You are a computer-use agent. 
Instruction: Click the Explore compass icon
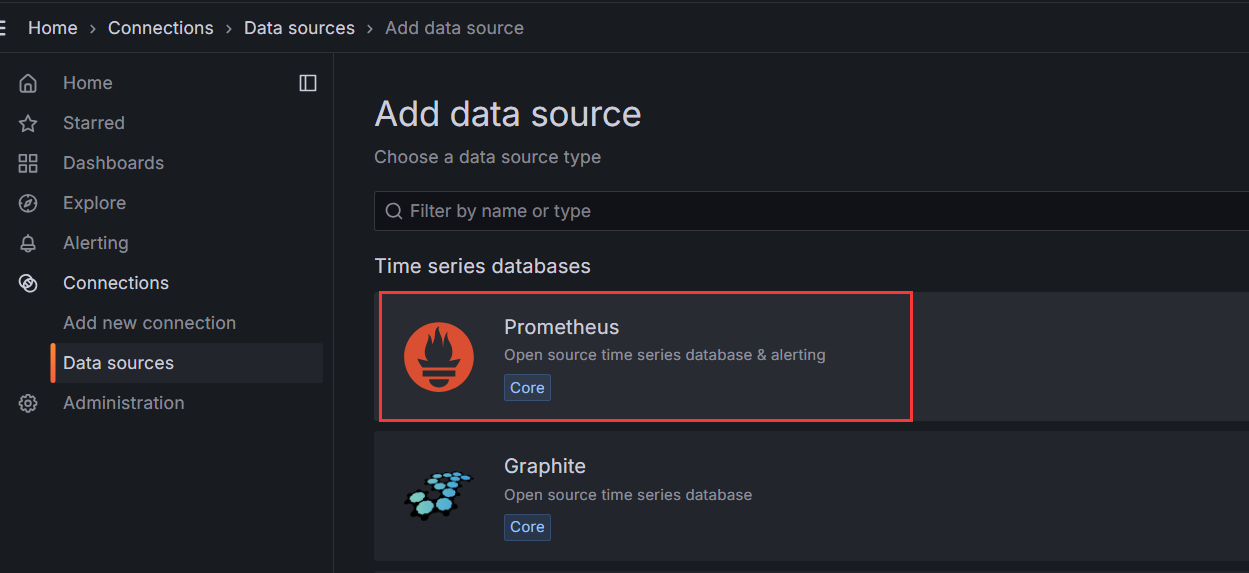[x=28, y=203]
